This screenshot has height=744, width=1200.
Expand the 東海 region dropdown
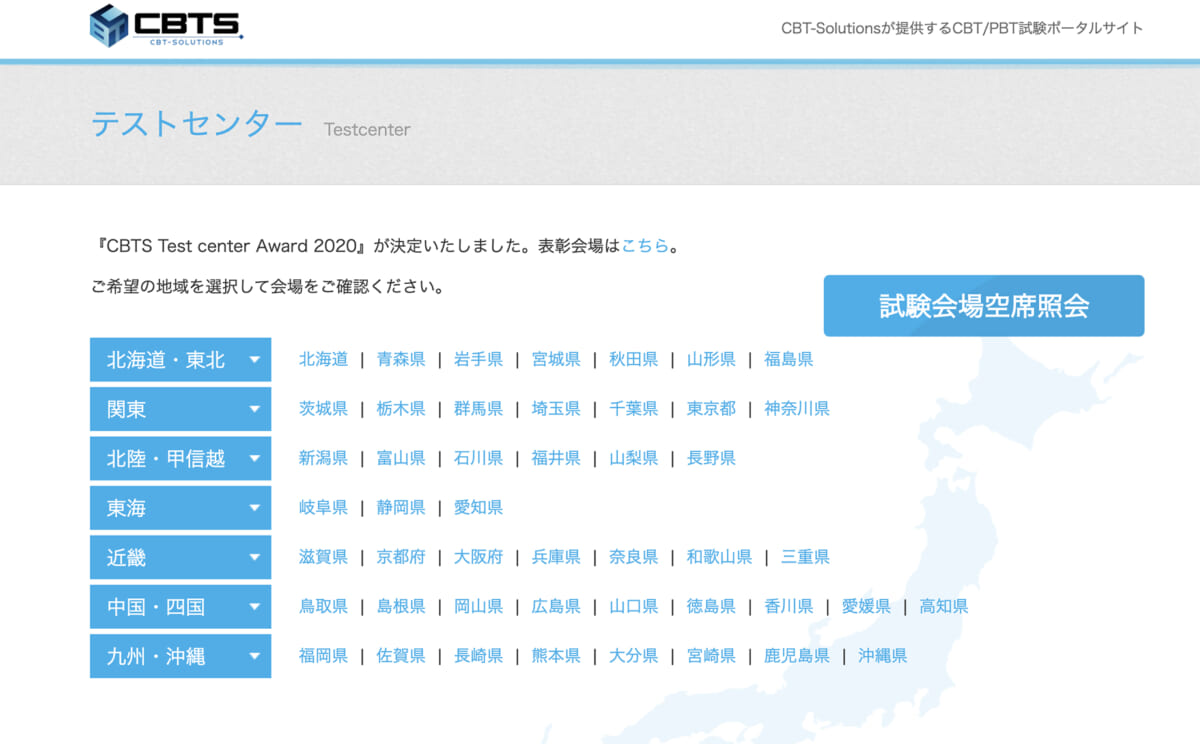tap(180, 508)
